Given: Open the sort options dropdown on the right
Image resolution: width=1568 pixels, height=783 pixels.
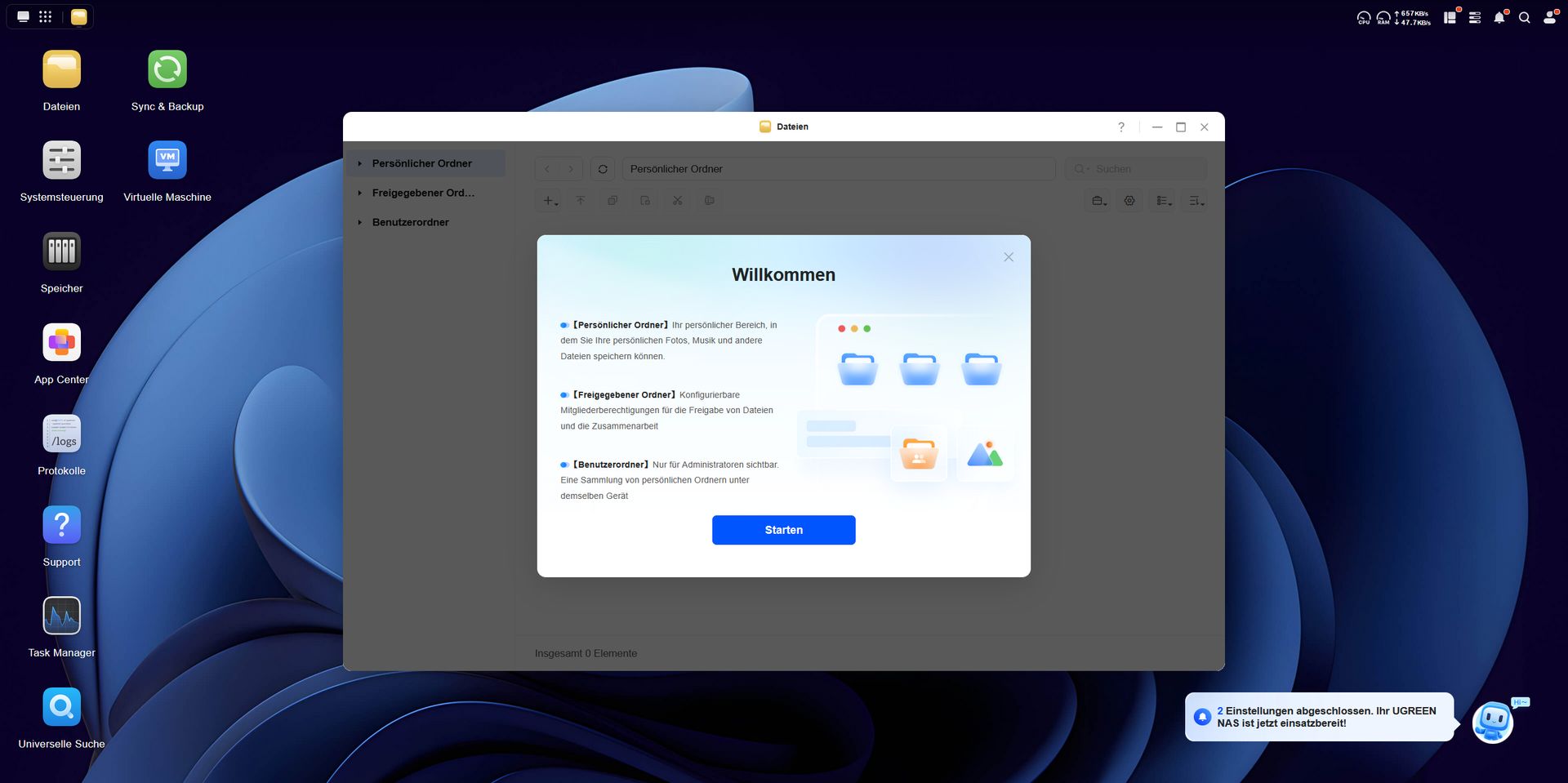Looking at the screenshot, I should [x=1194, y=200].
